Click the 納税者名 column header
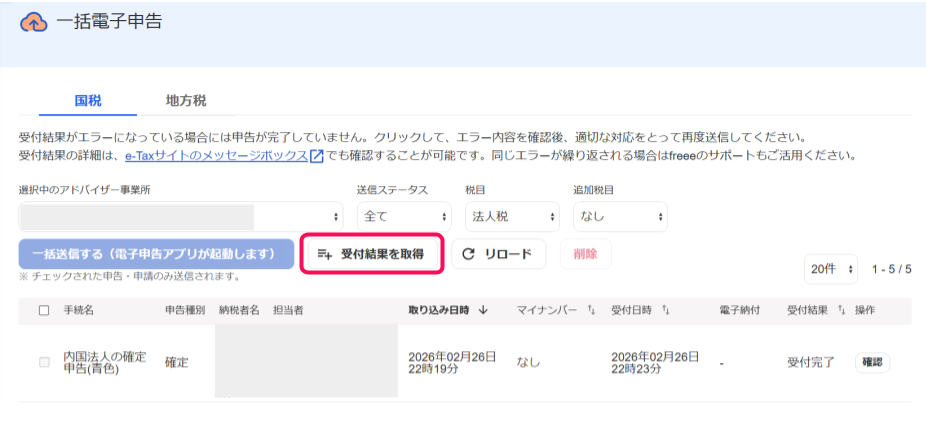The height and width of the screenshot is (442, 926). click(239, 310)
